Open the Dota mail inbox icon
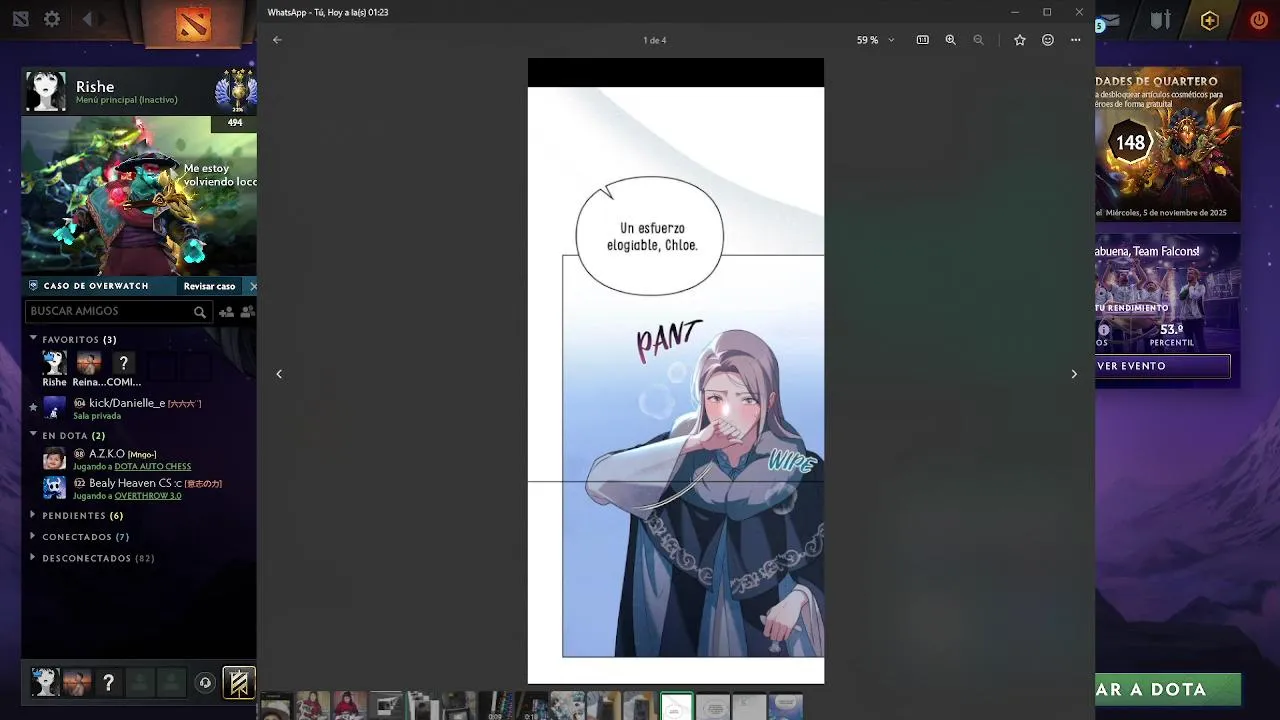This screenshot has height=720, width=1280. pos(1108,20)
